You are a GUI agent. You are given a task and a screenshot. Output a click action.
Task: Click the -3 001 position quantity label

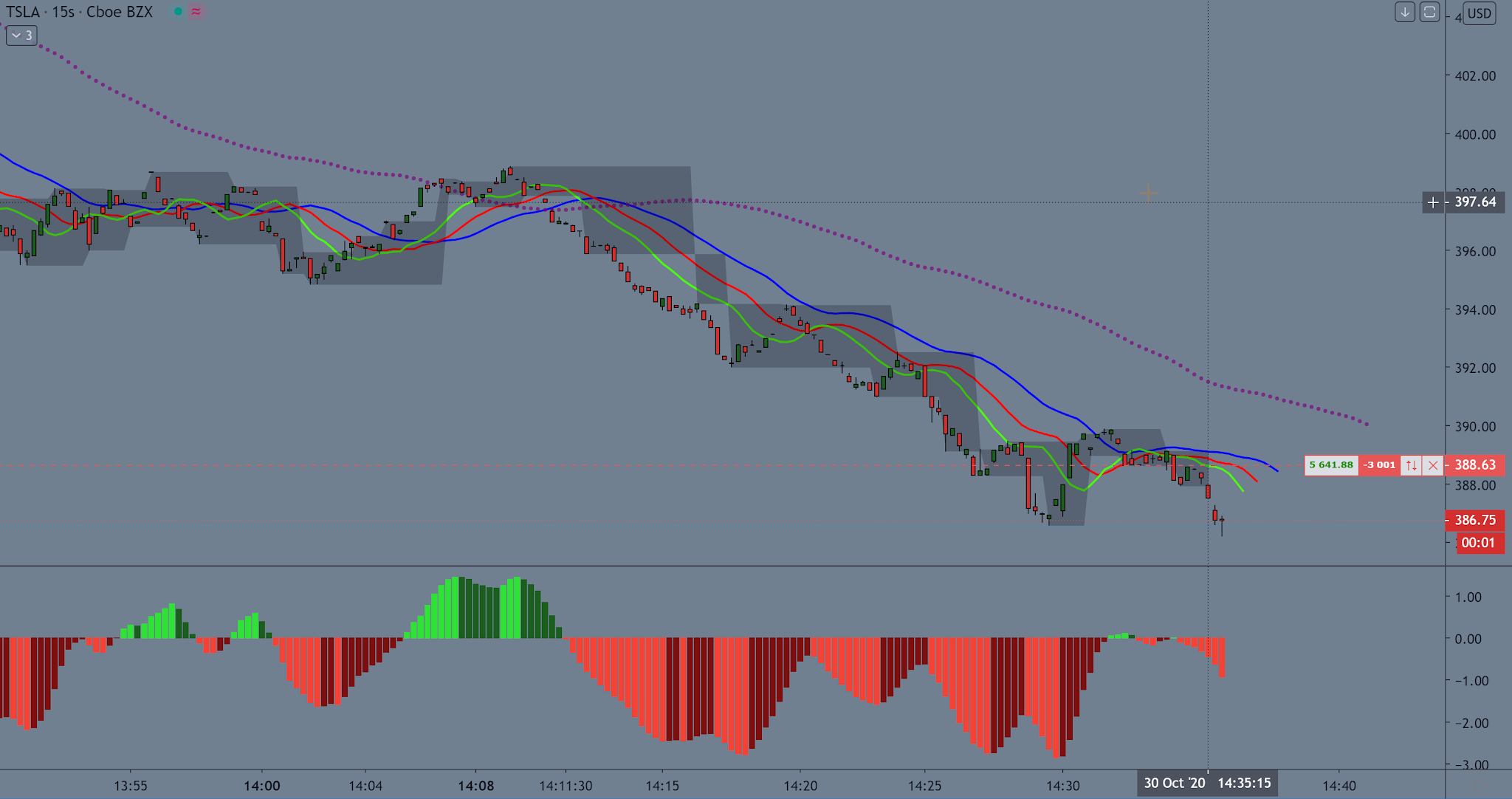[x=1379, y=465]
